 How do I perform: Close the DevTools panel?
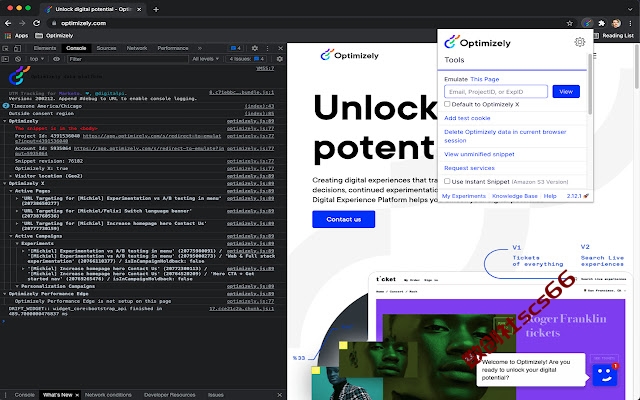point(280,48)
